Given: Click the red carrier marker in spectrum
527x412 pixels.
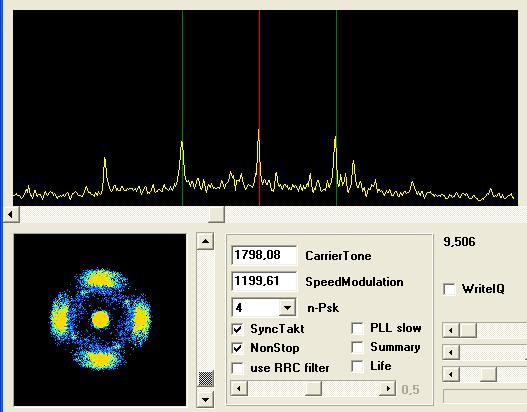Looking at the screenshot, I should (259, 108).
